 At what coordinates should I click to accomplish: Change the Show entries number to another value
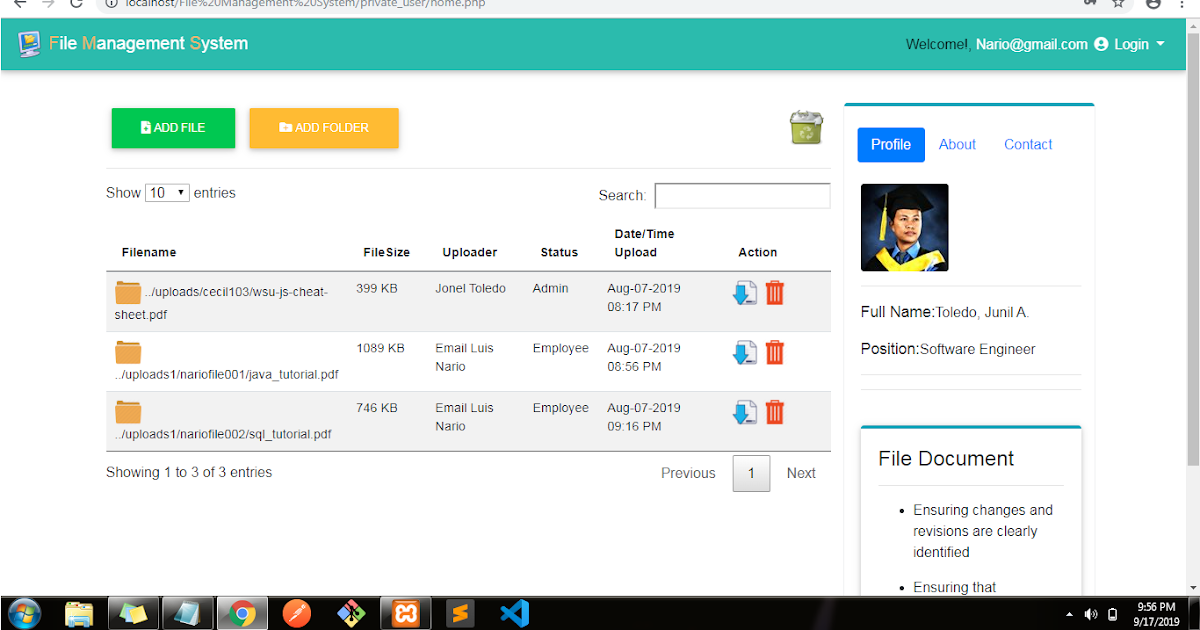click(x=167, y=192)
